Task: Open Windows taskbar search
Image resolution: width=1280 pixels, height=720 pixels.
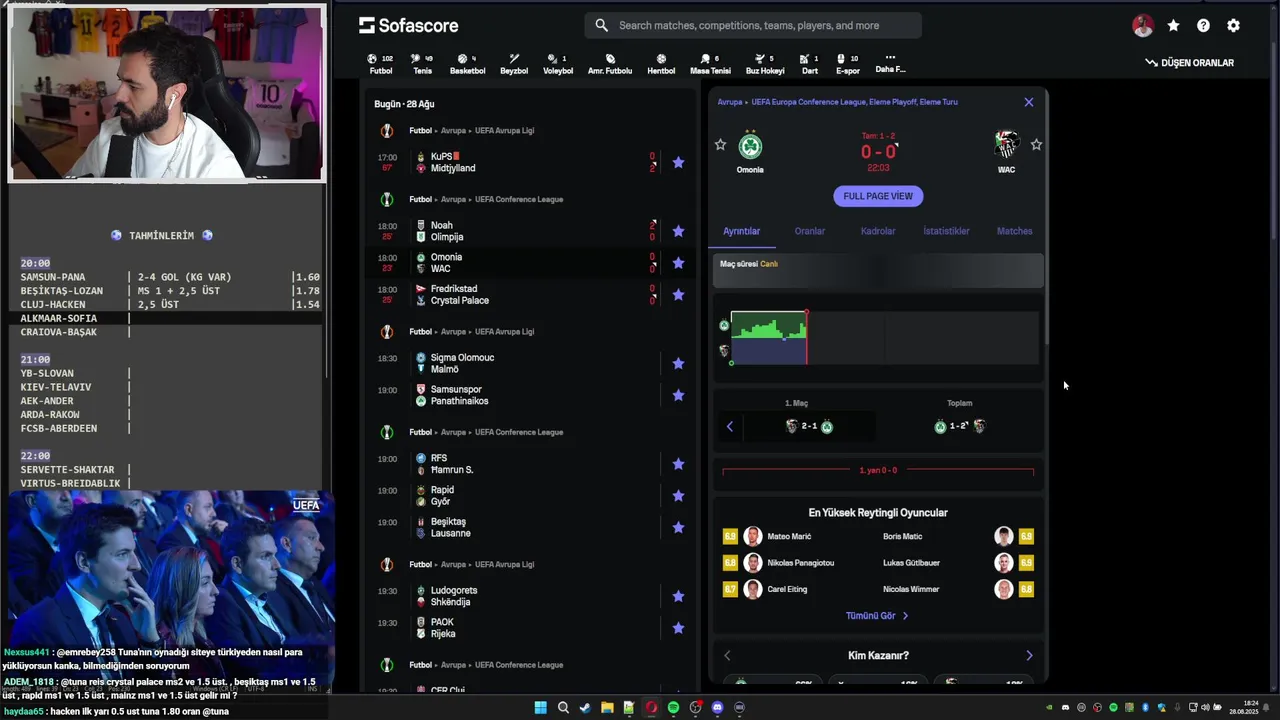Action: pyautogui.click(x=563, y=707)
